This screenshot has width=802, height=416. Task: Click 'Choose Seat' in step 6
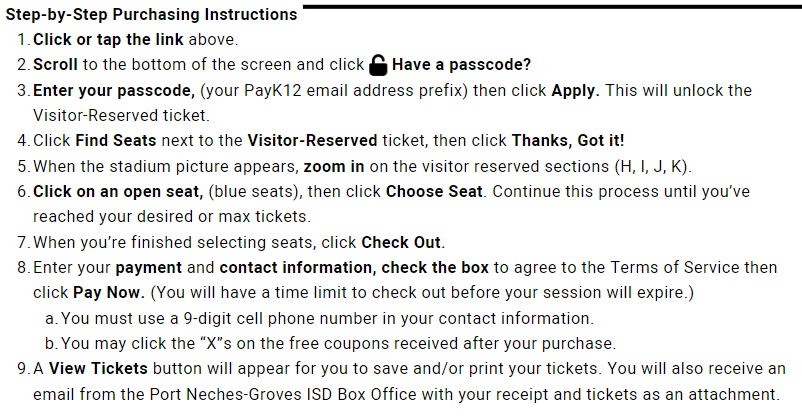coord(434,192)
